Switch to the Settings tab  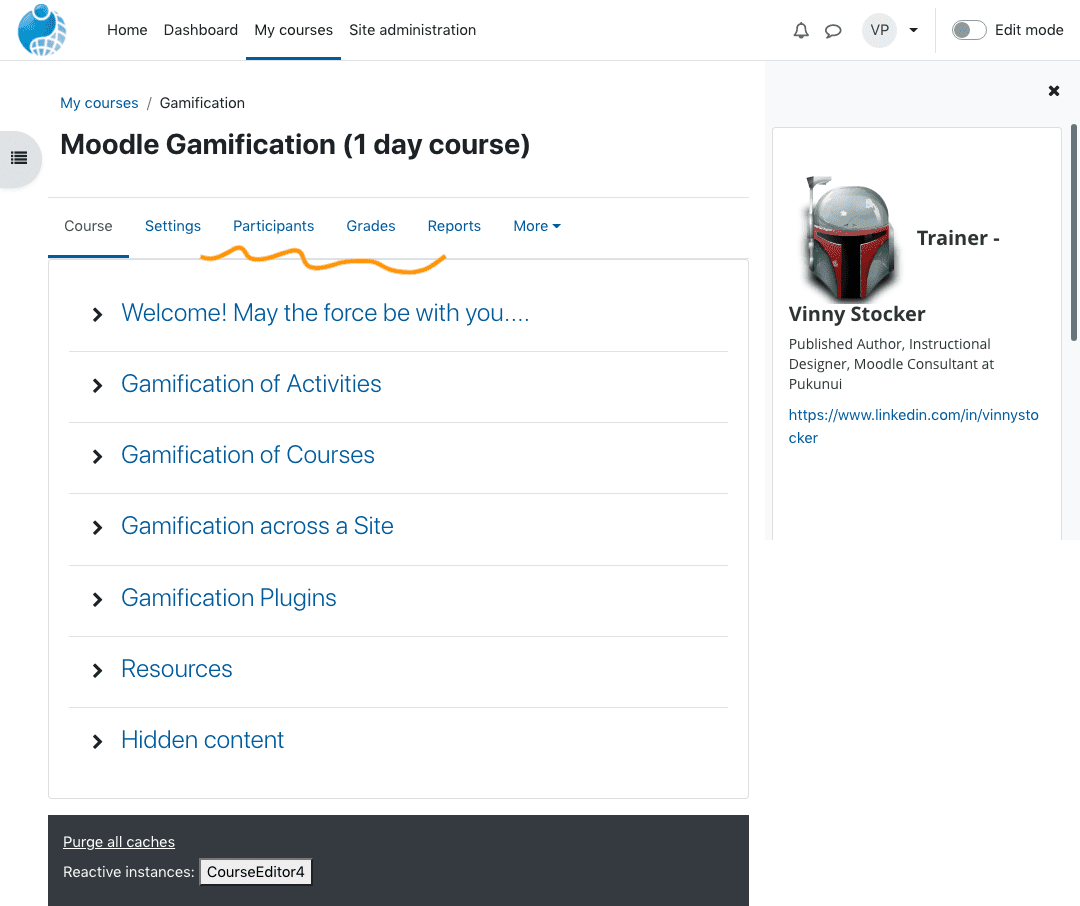click(173, 226)
